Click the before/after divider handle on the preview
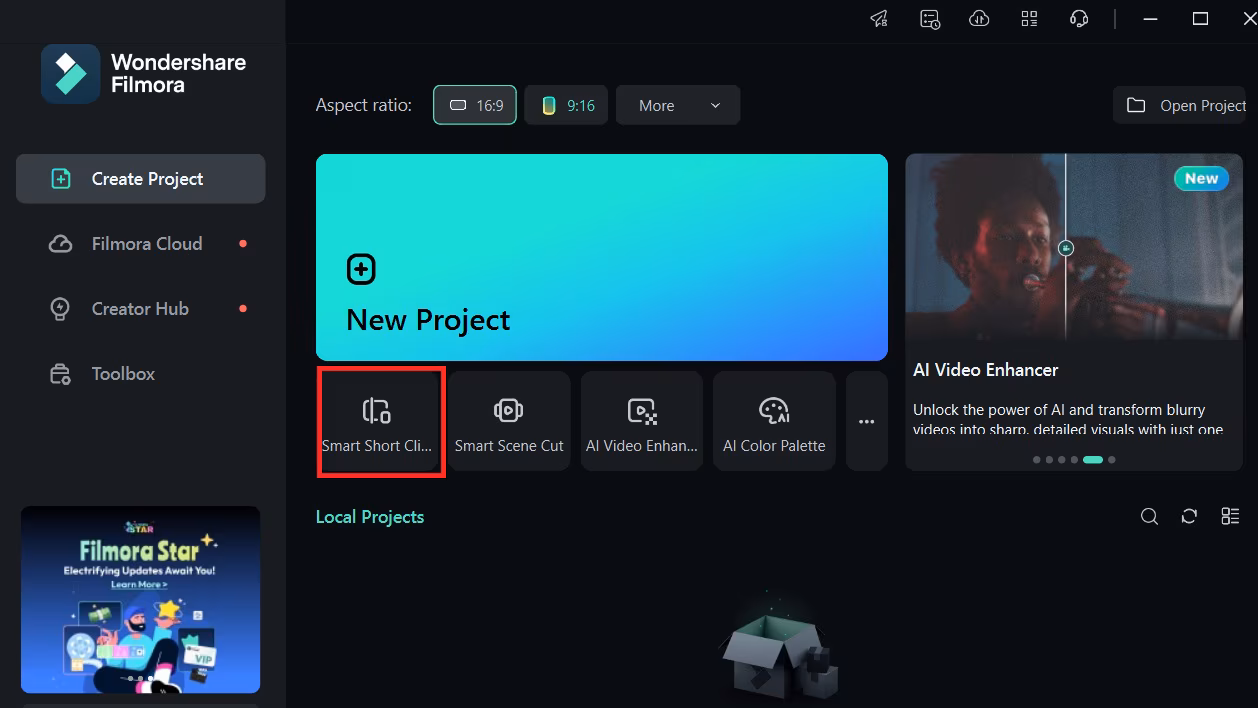 pyautogui.click(x=1066, y=248)
